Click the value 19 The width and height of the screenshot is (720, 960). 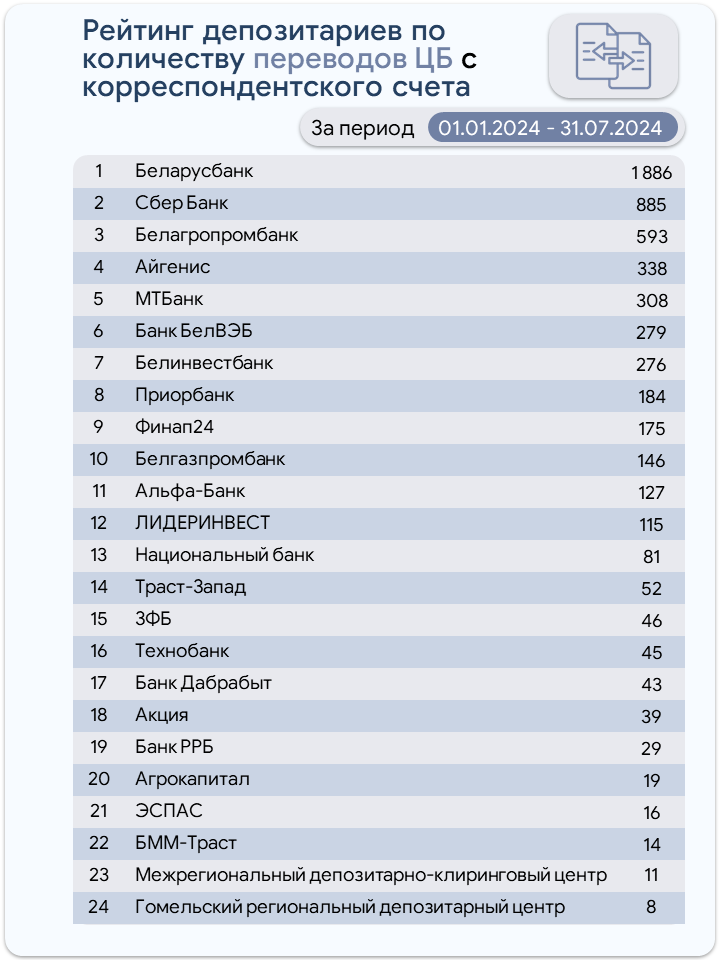pos(651,781)
